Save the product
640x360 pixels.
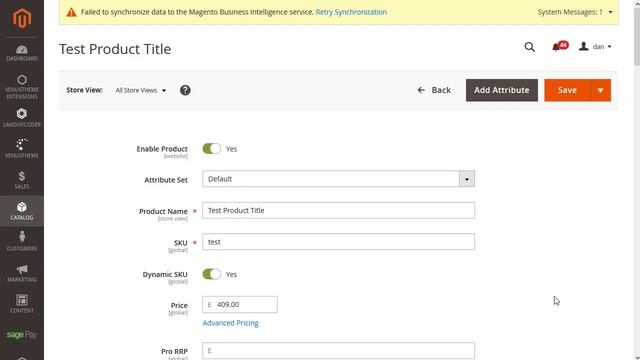[x=567, y=90]
